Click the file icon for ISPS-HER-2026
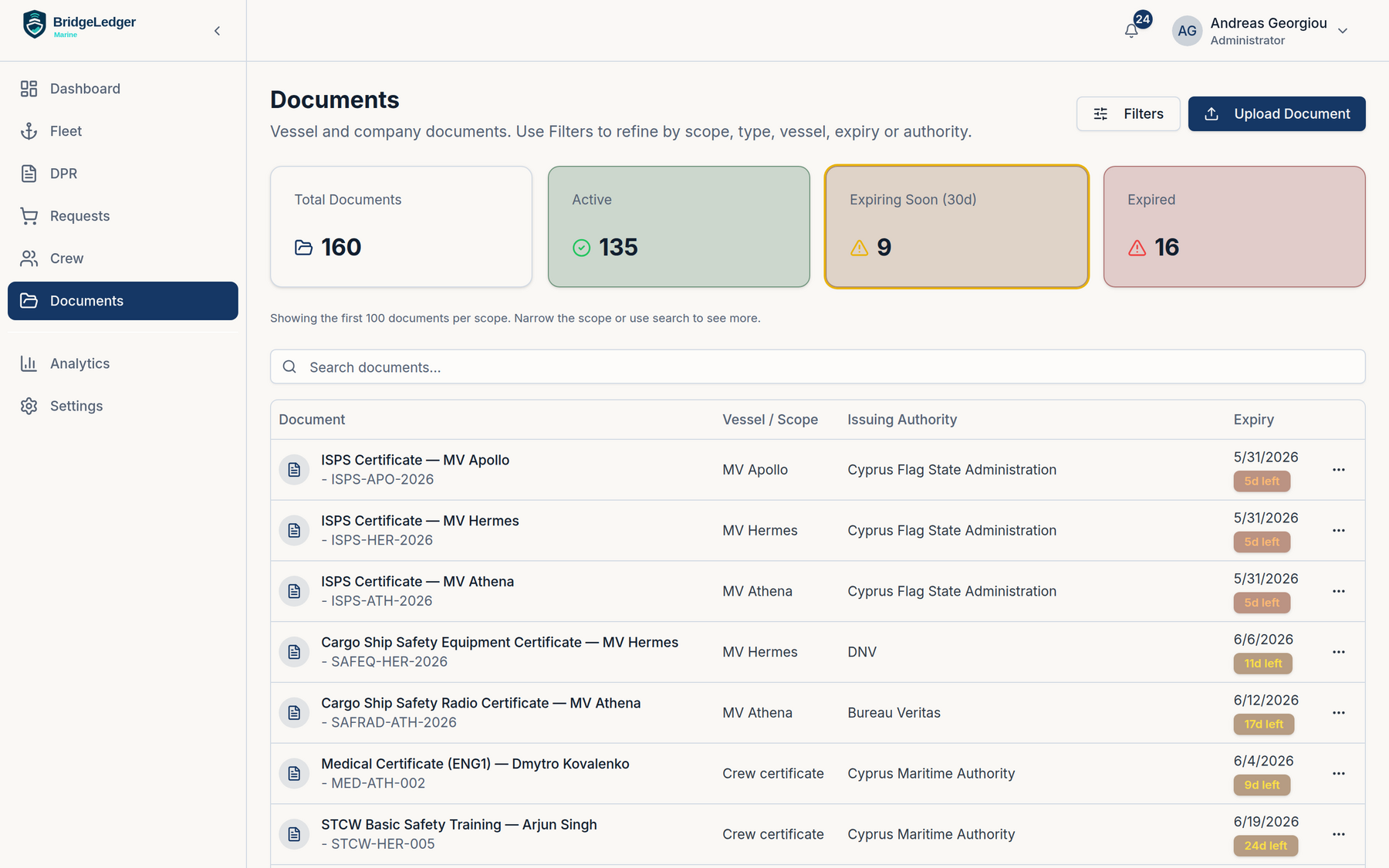1389x868 pixels. click(x=294, y=531)
